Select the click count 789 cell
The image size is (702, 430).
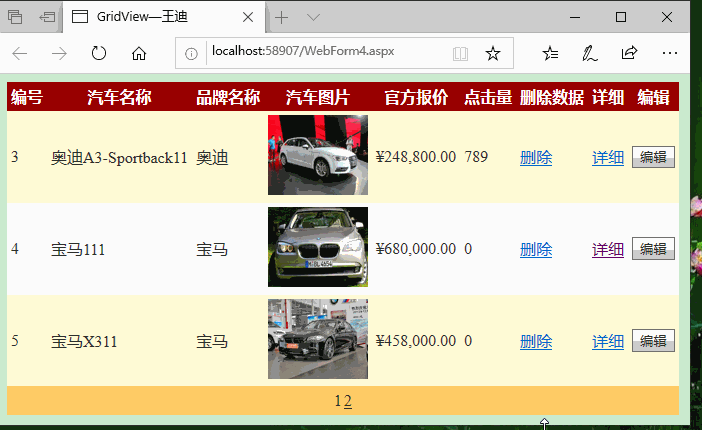tap(476, 157)
